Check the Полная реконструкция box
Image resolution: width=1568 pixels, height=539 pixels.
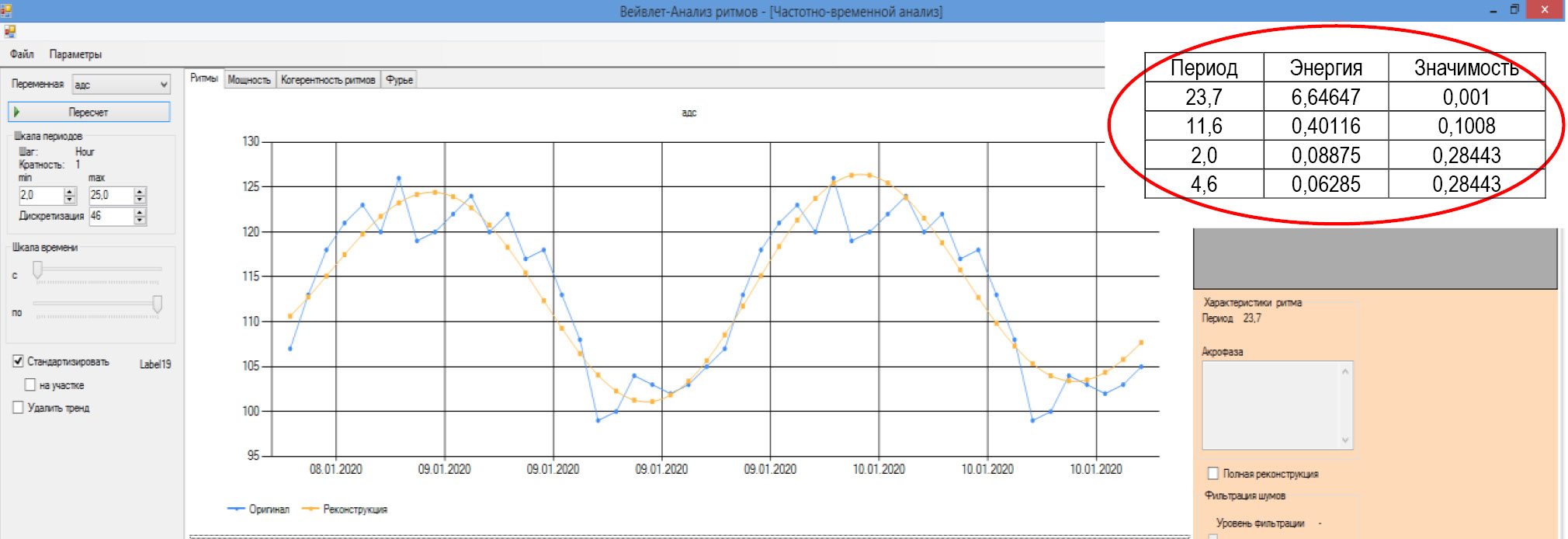(x=1213, y=473)
